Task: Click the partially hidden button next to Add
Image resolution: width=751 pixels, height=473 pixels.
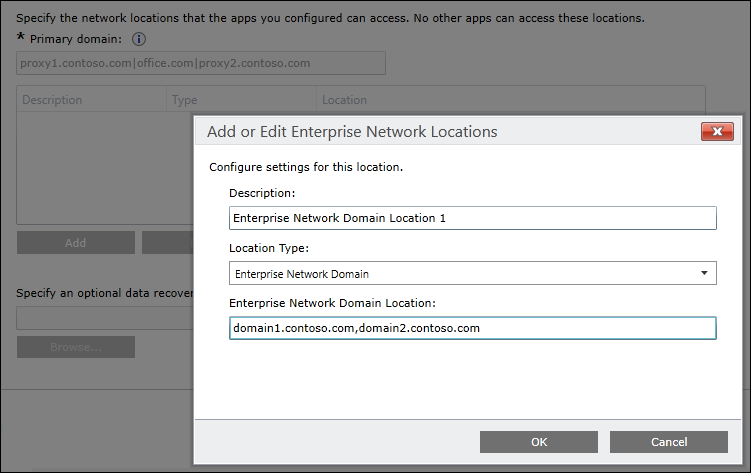Action: coord(167,243)
